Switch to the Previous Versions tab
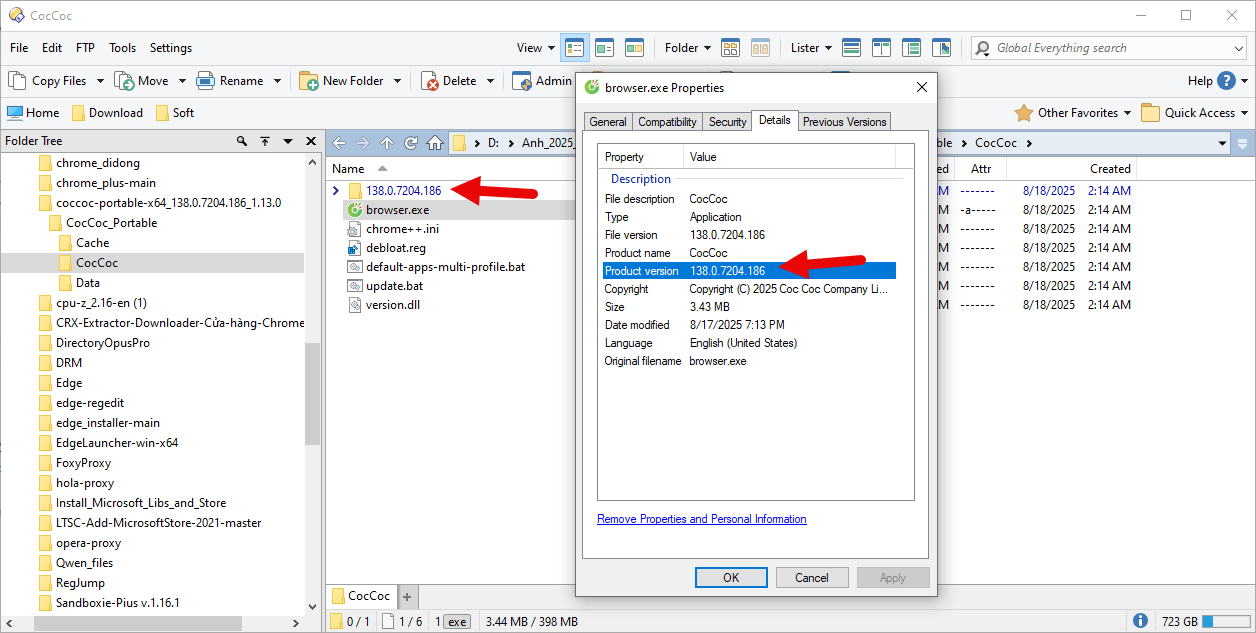The image size is (1256, 633). [845, 122]
